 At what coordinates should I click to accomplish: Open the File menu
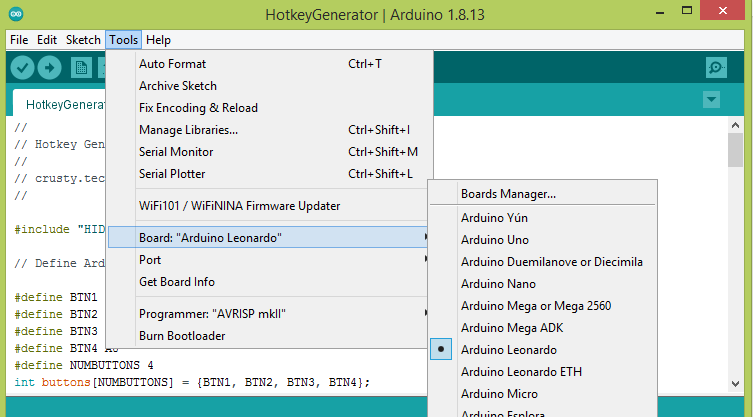pos(19,40)
